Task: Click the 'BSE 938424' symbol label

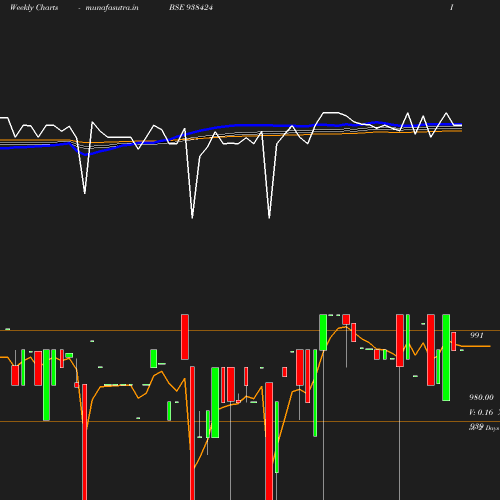Action: pos(191,7)
